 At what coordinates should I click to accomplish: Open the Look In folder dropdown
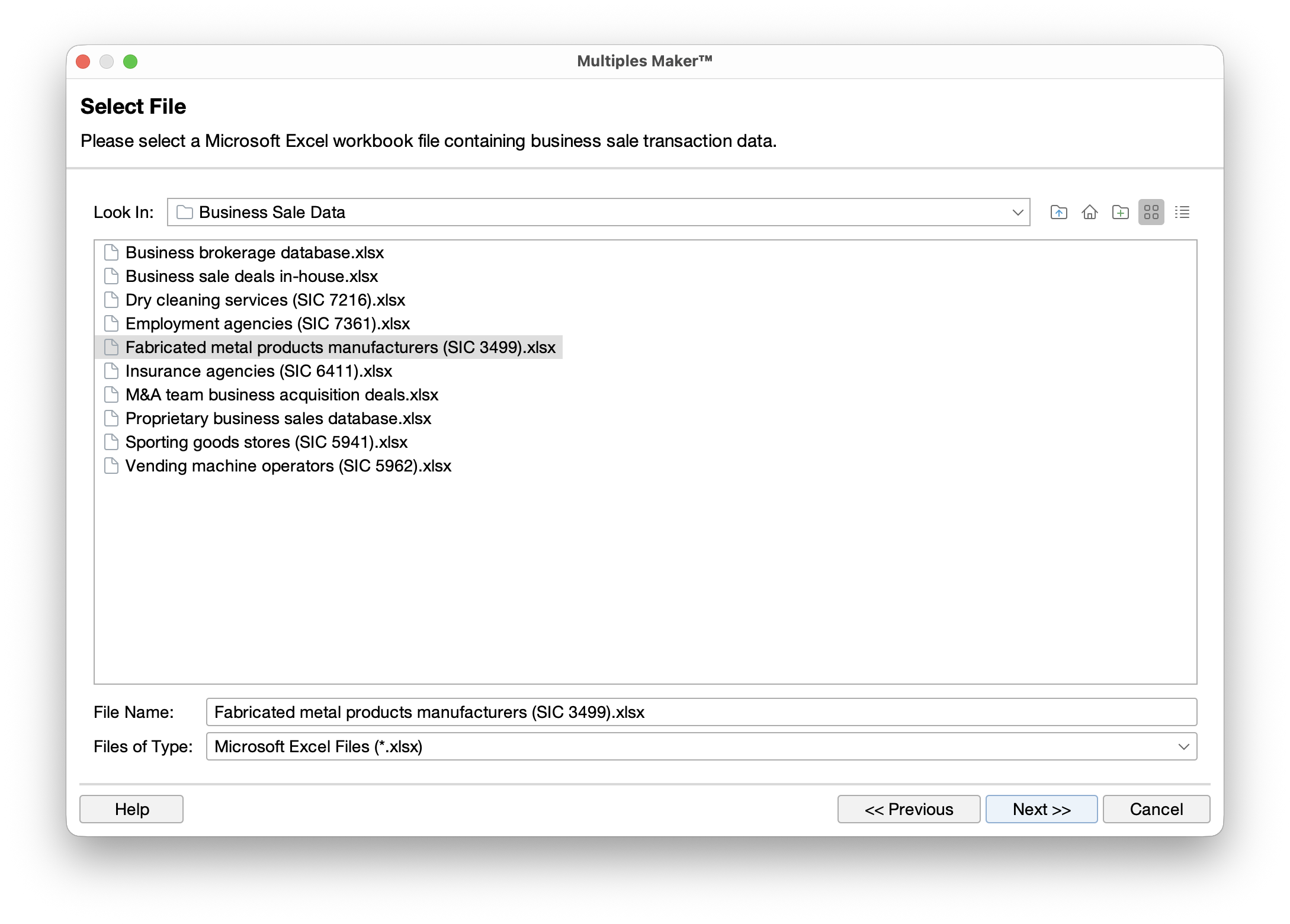[1018, 212]
